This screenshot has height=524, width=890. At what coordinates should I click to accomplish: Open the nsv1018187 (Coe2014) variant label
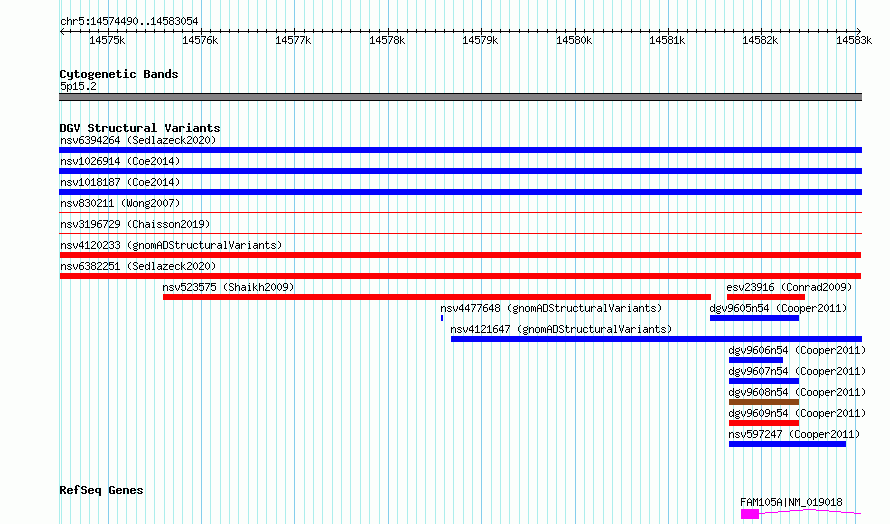120,182
